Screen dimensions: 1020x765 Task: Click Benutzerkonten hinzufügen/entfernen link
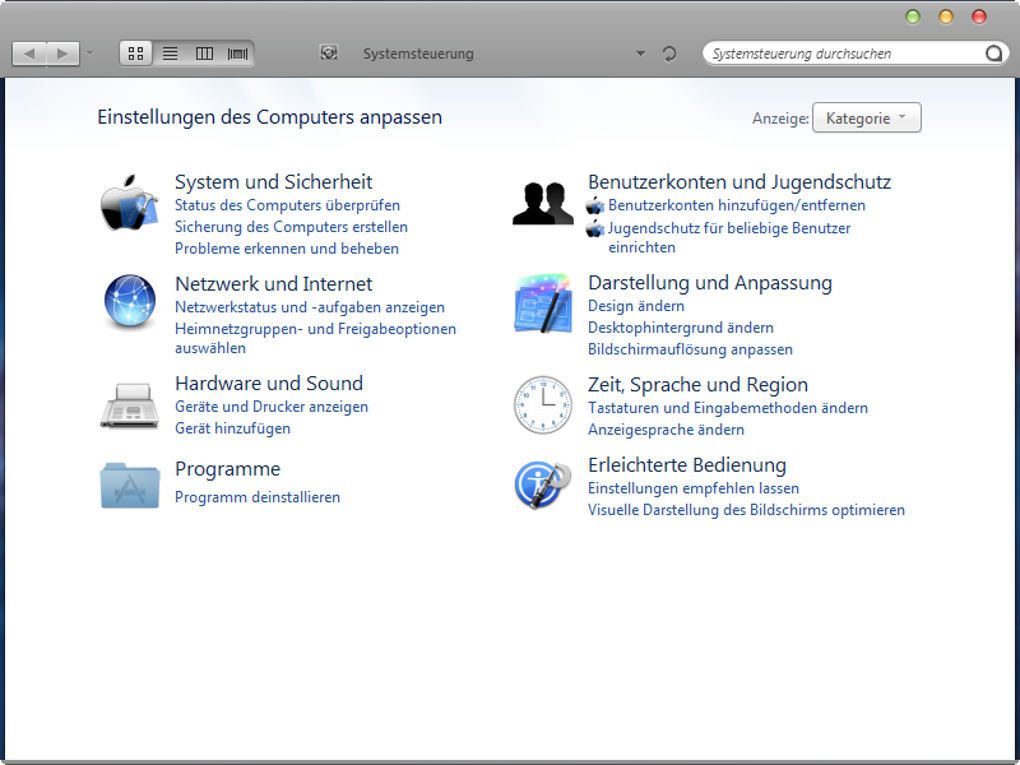click(737, 205)
